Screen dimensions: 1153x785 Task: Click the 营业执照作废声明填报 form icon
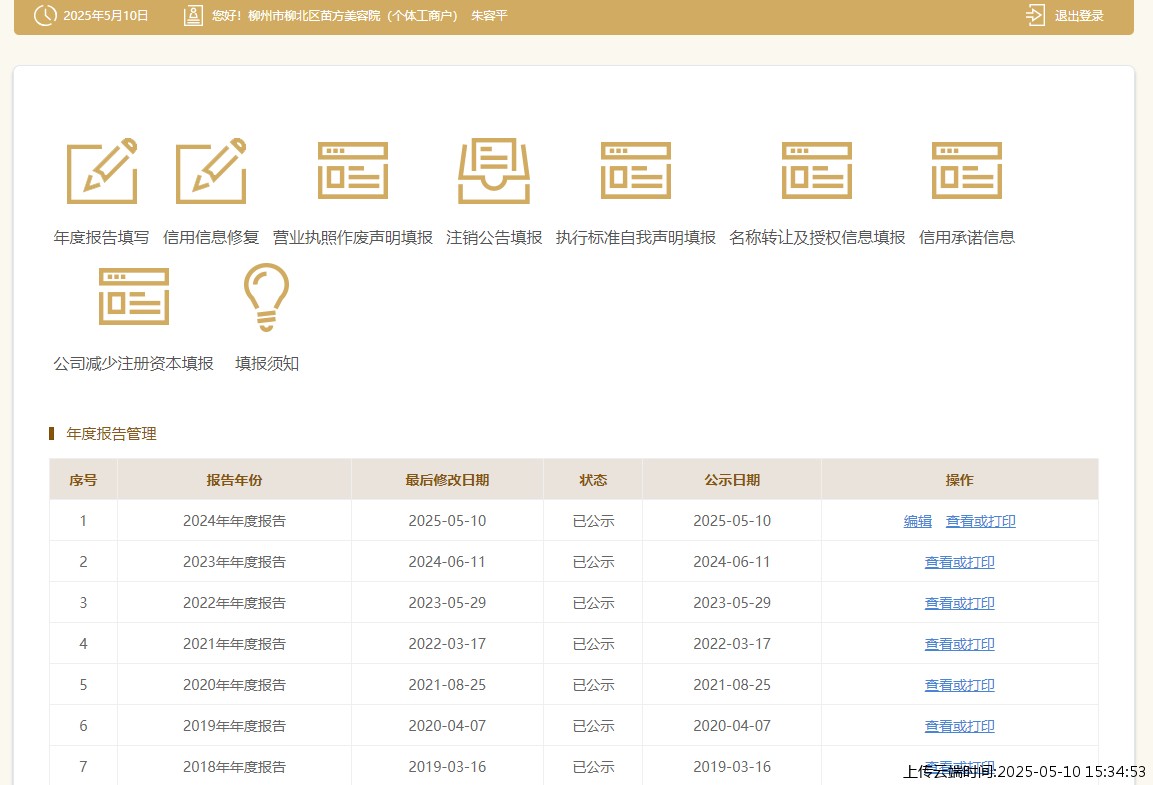coord(353,171)
